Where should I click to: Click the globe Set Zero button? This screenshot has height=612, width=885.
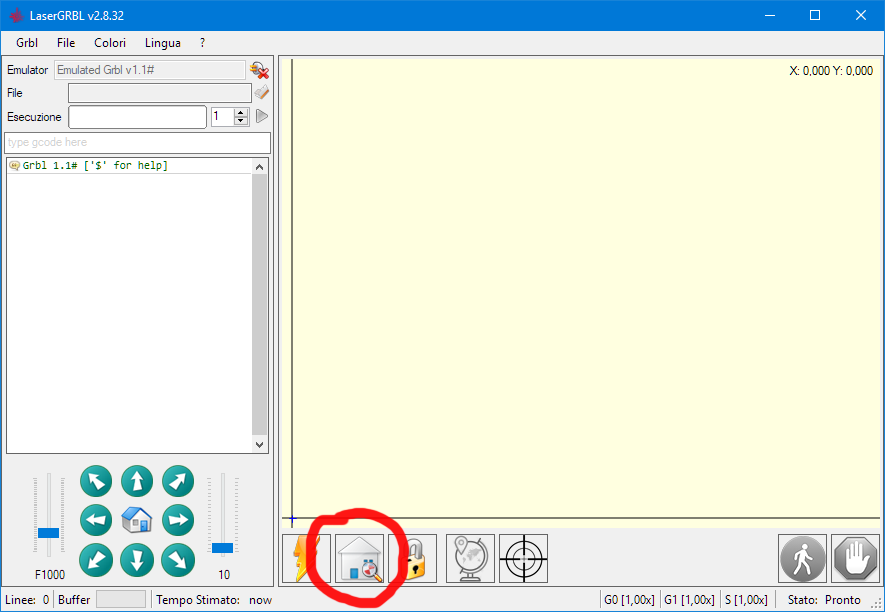pos(470,558)
